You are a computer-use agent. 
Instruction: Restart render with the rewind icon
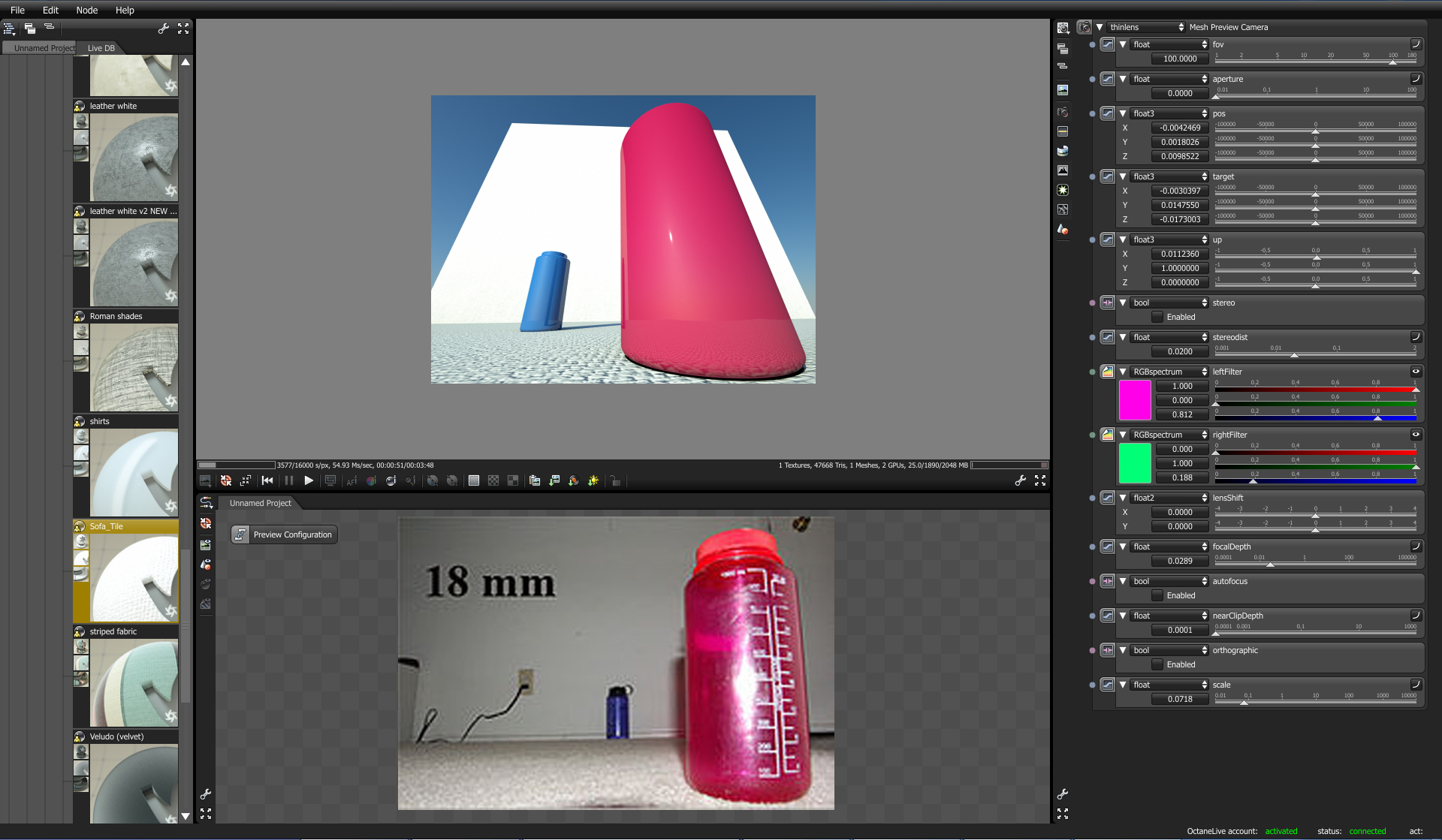tap(267, 480)
